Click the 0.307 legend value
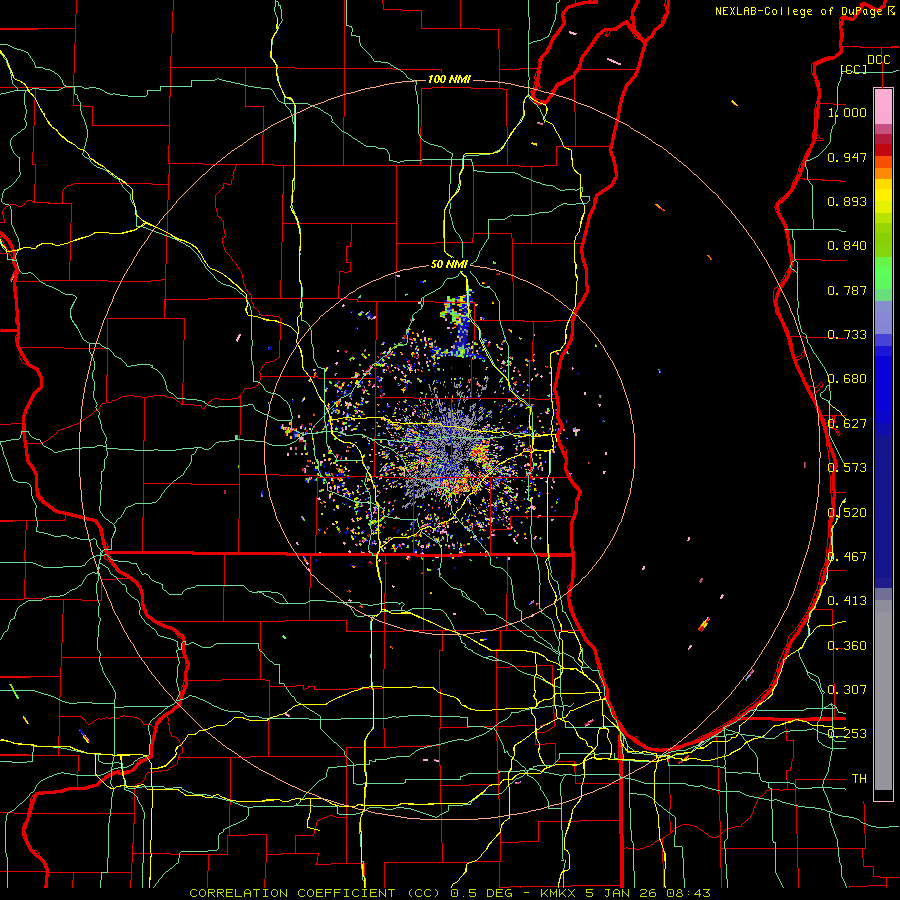 pos(847,690)
